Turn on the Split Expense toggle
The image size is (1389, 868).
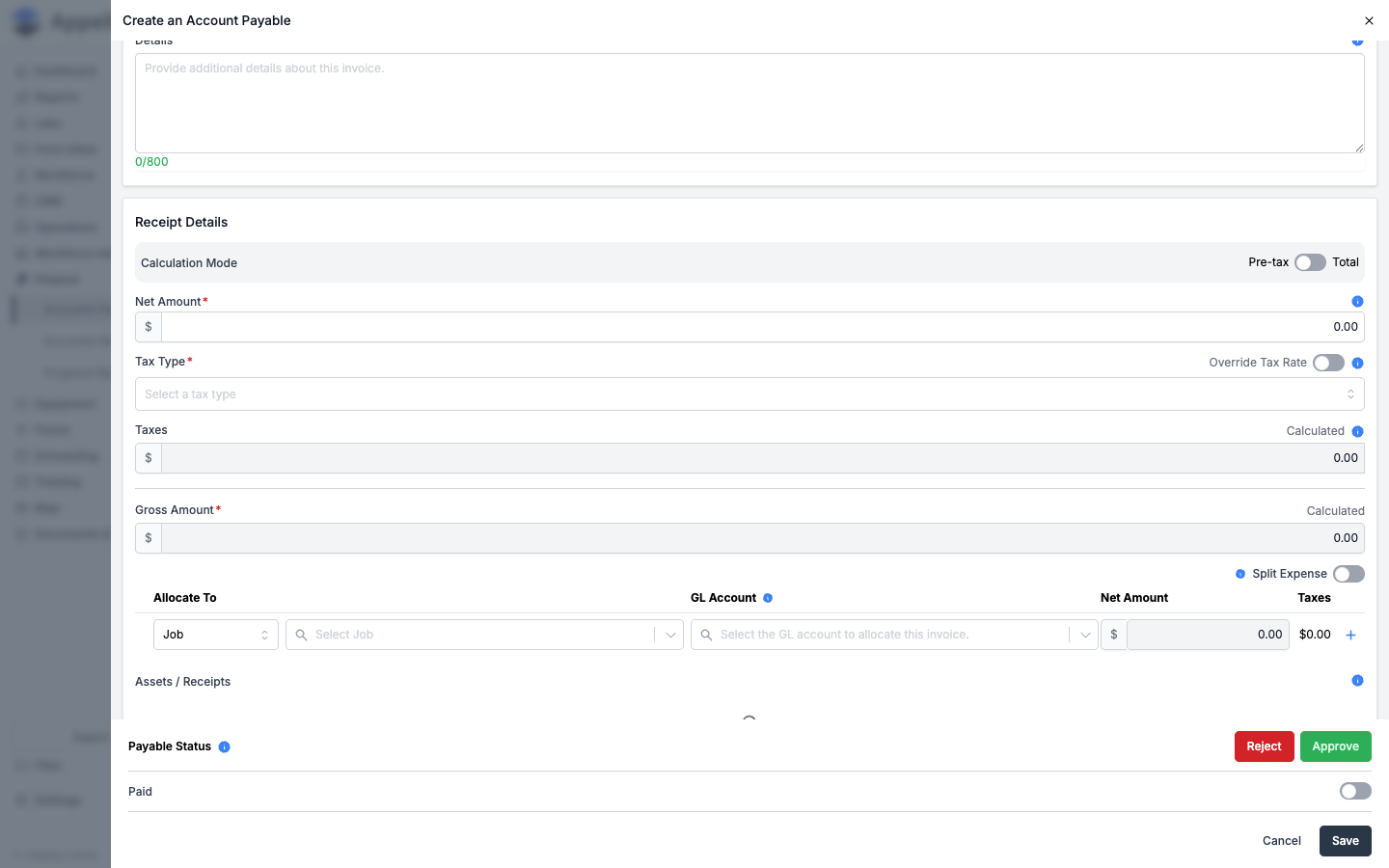[x=1348, y=574]
